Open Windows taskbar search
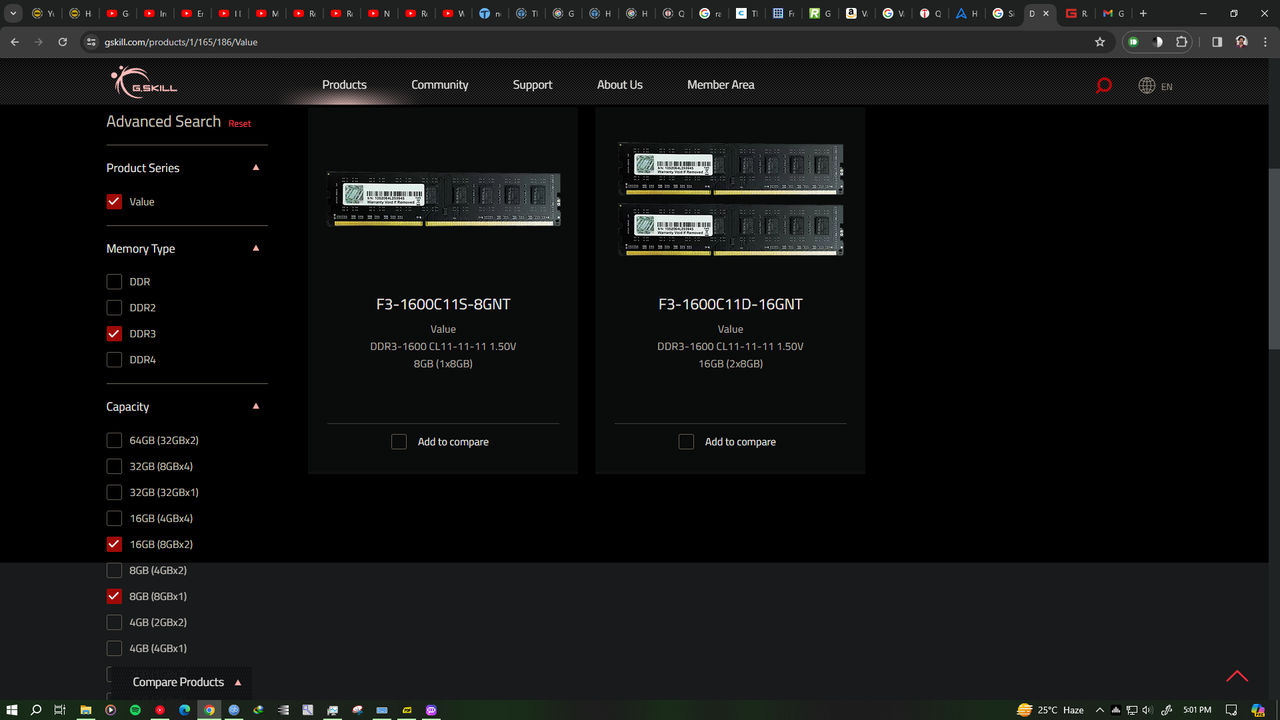Image resolution: width=1280 pixels, height=720 pixels. (x=36, y=710)
